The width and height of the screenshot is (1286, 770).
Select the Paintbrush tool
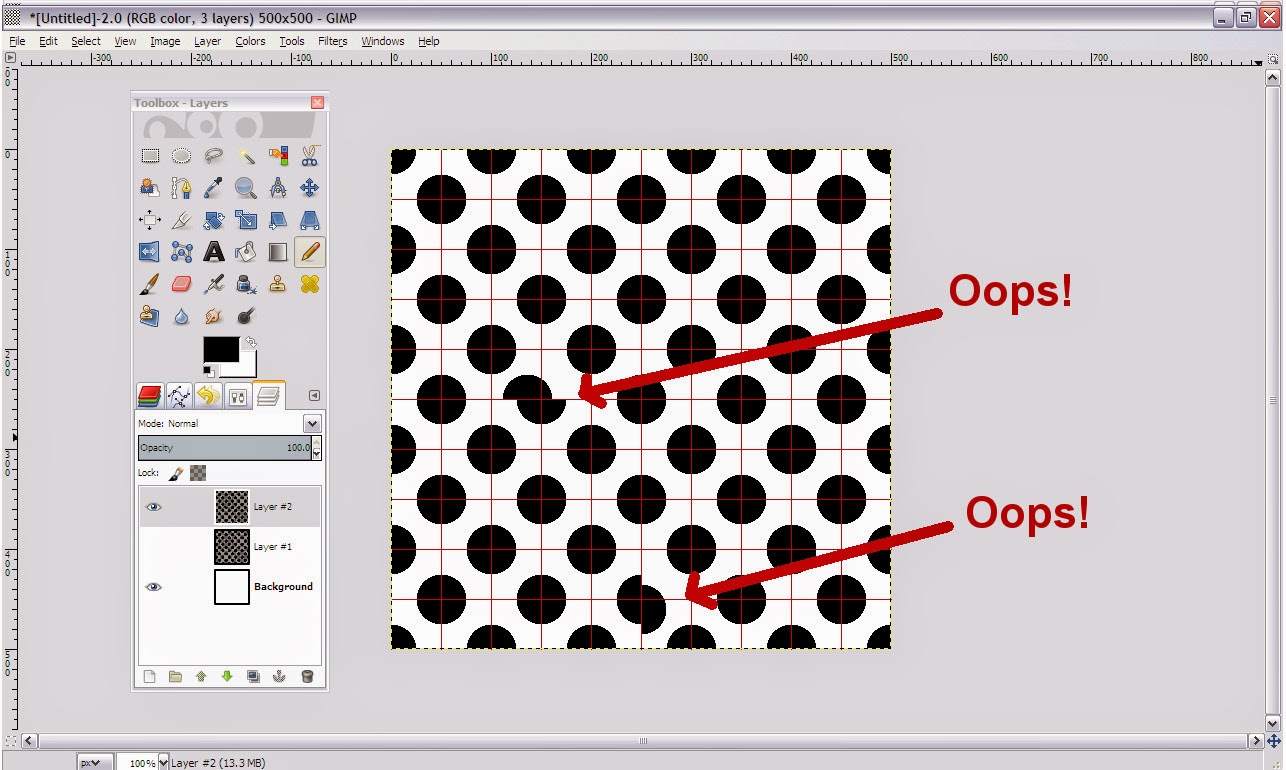(x=150, y=284)
